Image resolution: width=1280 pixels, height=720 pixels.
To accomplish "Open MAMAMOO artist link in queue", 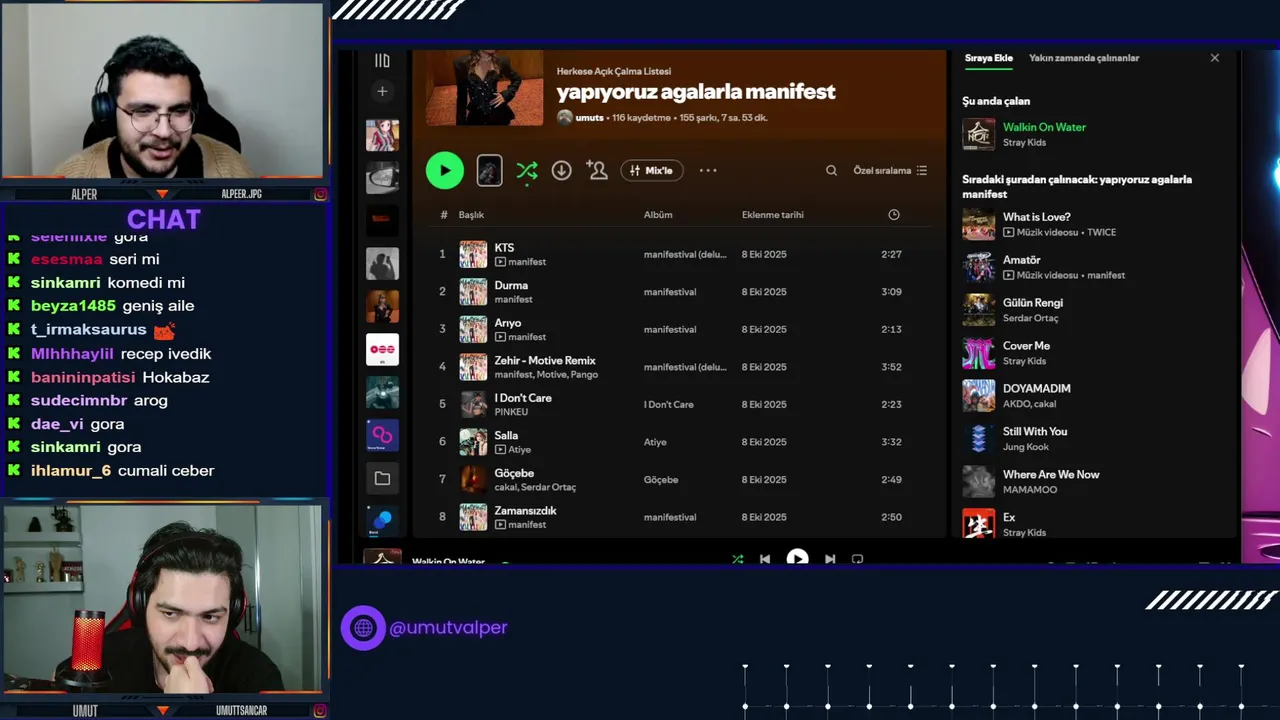I will click(1030, 490).
